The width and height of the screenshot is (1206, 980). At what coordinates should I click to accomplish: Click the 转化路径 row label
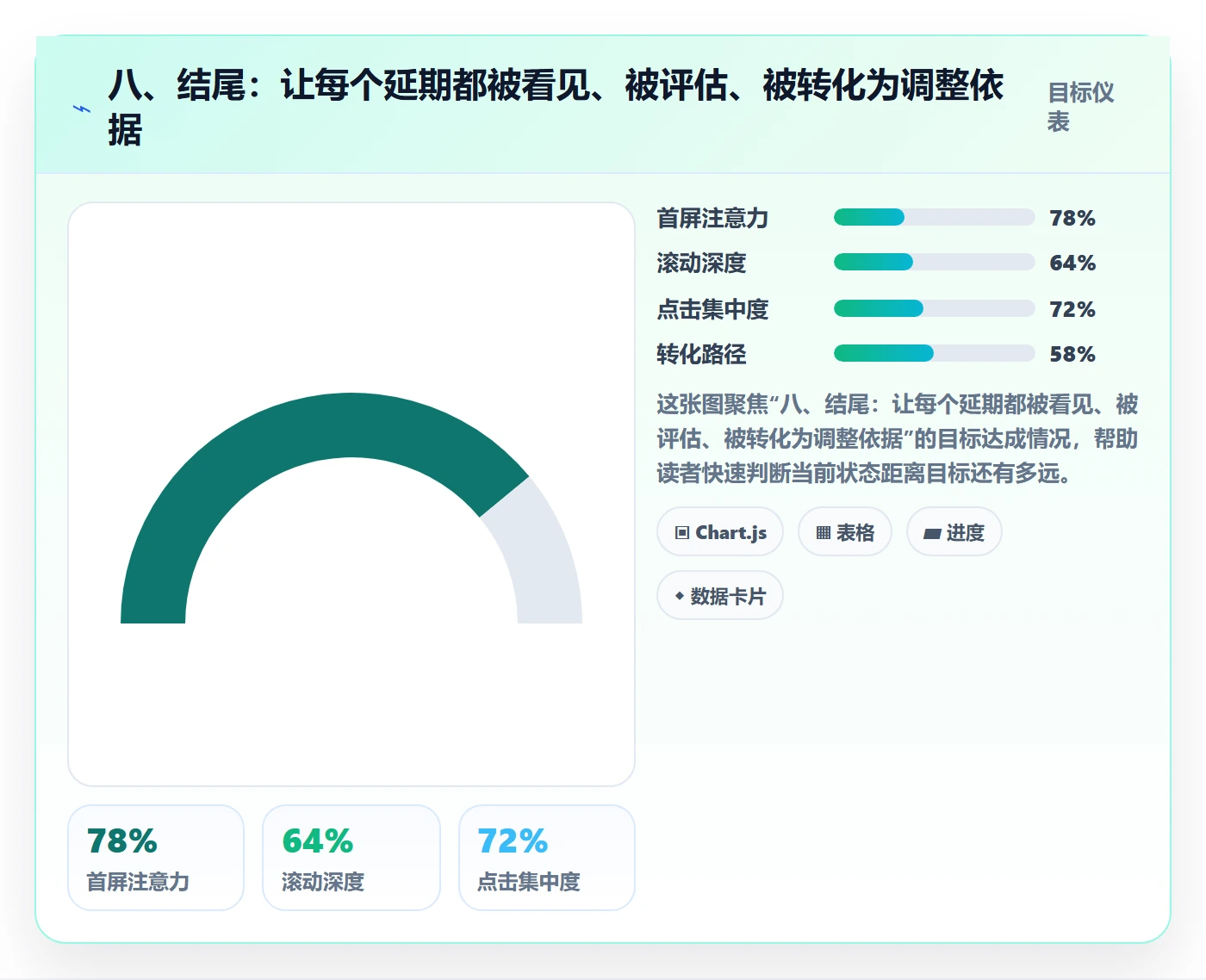[x=701, y=354]
